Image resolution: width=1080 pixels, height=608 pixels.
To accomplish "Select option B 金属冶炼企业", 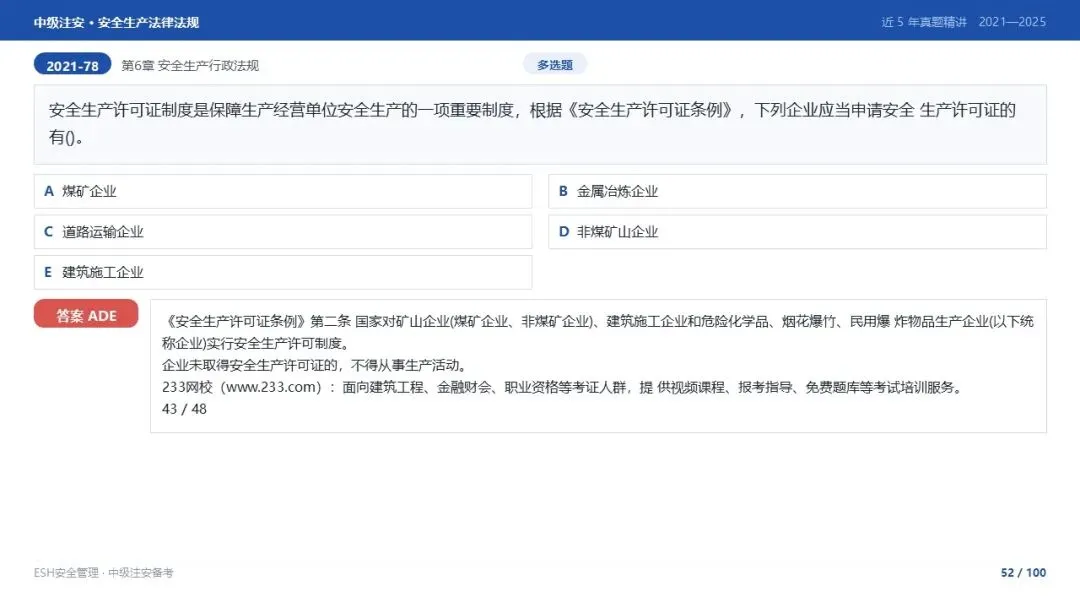I will (x=797, y=191).
